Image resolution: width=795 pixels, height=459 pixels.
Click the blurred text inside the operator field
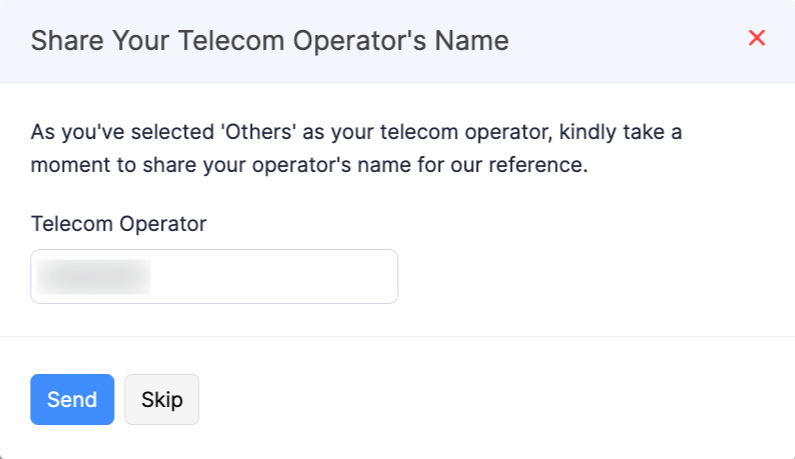point(93,276)
